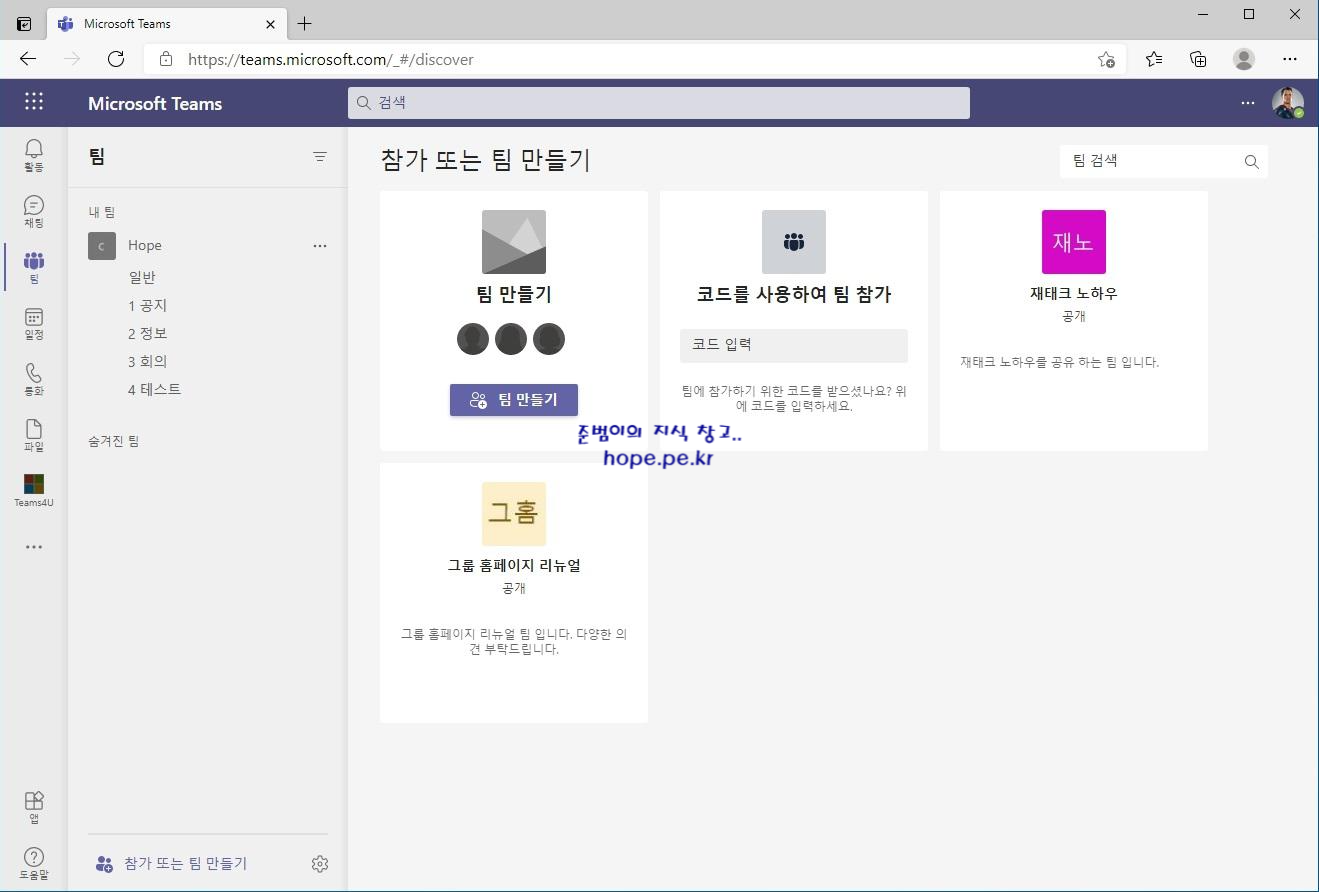
Task: Click the magnifier icon in 팀 검색 box
Action: tap(1251, 162)
